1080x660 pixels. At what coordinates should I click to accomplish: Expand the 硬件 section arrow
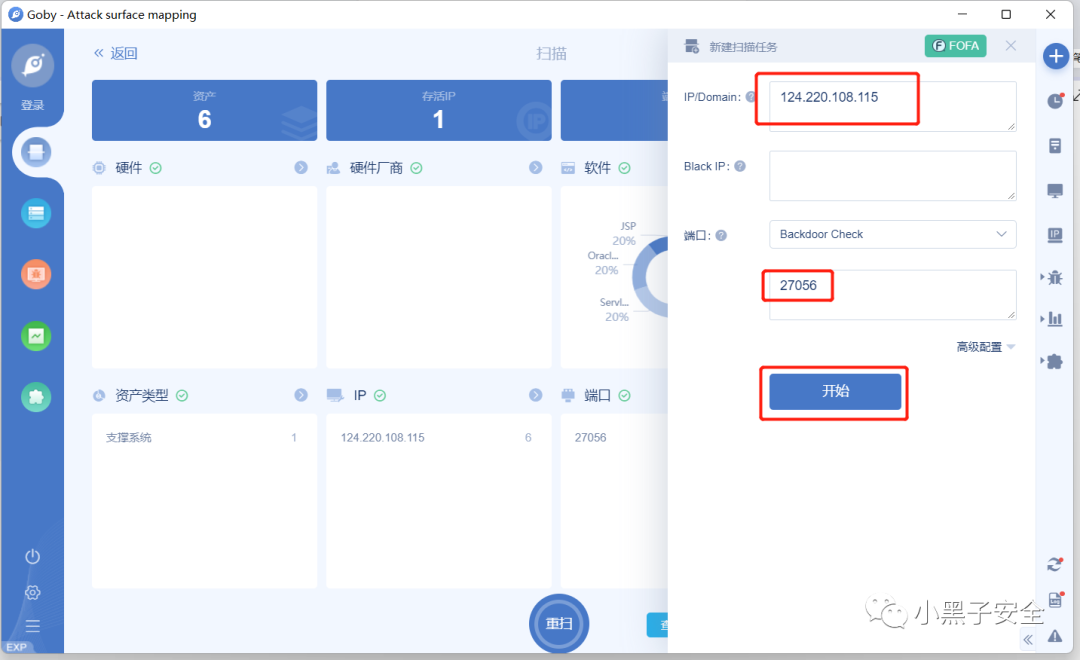click(x=301, y=167)
